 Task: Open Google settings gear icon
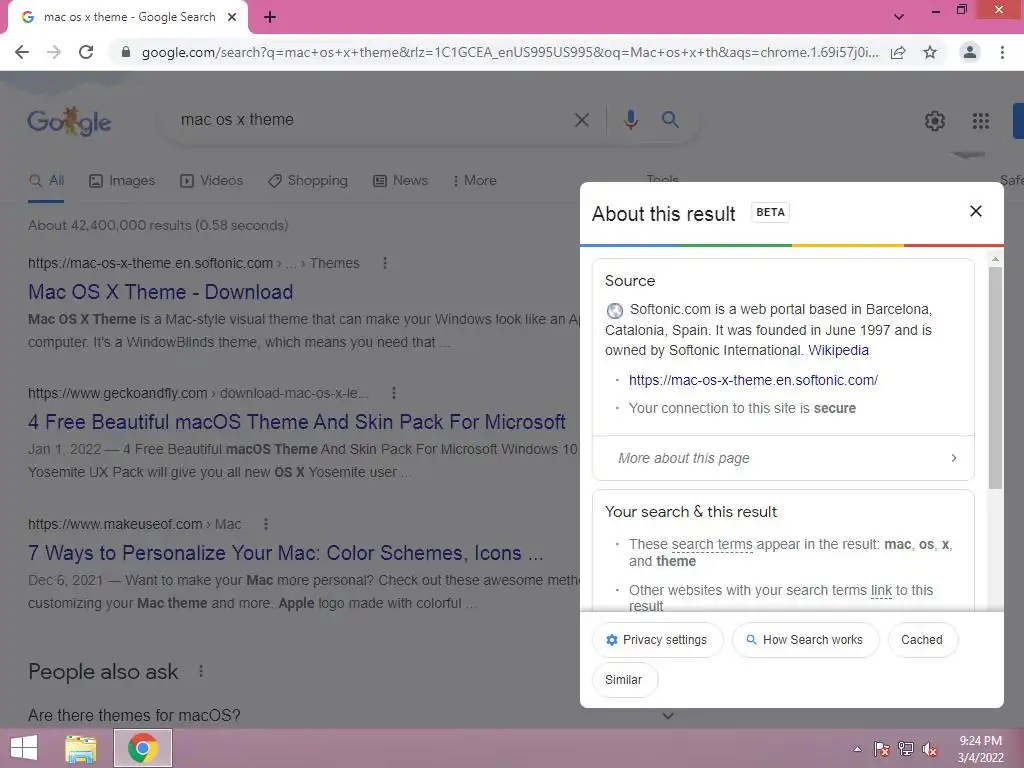935,121
